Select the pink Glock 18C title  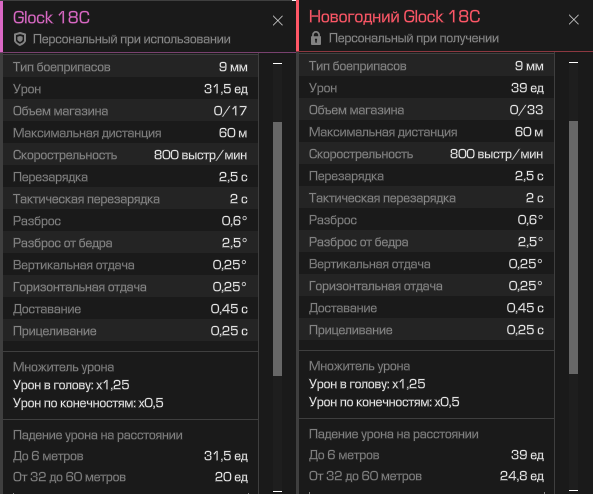[x=51, y=17]
